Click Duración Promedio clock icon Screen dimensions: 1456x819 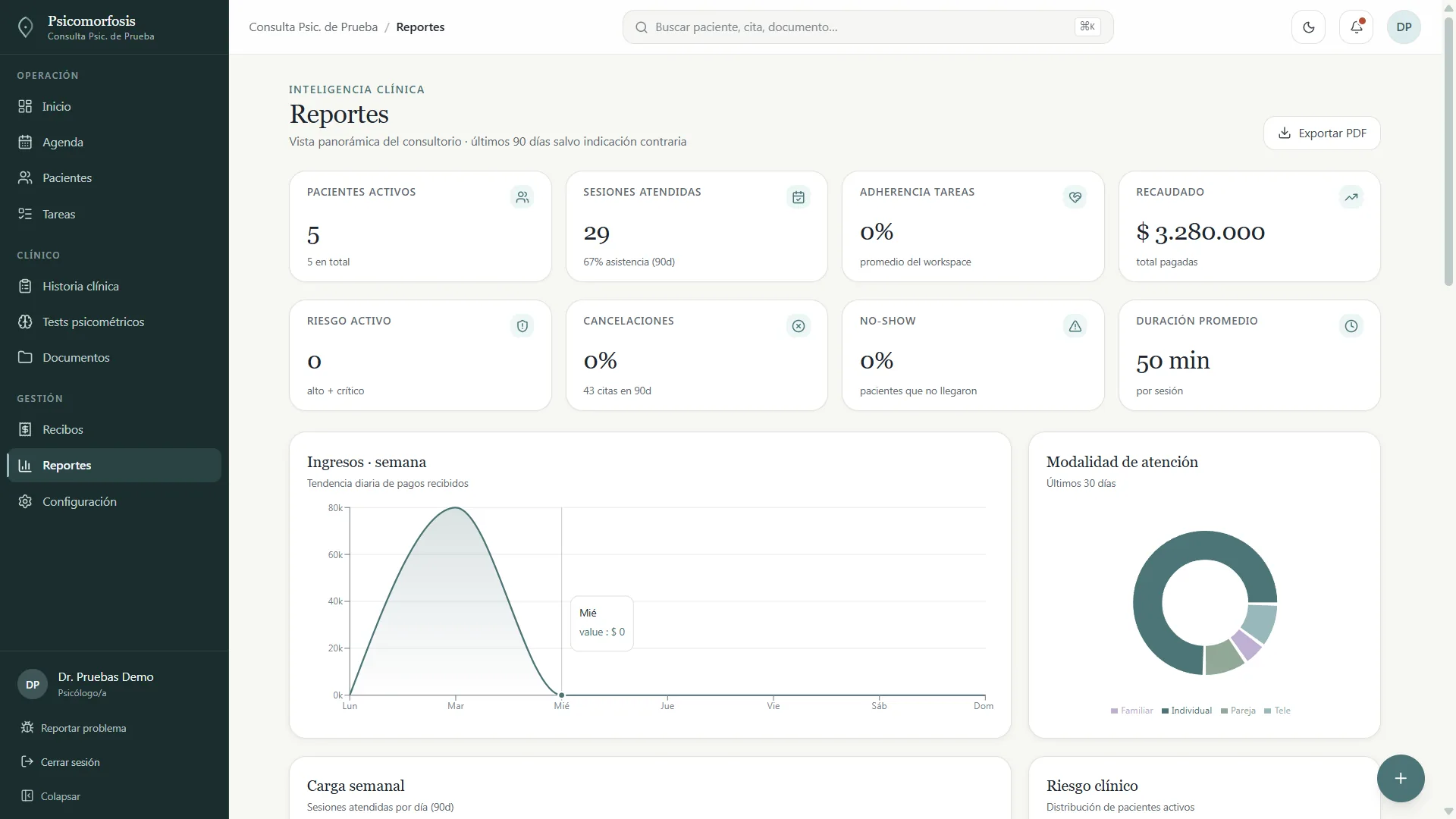pos(1351,326)
